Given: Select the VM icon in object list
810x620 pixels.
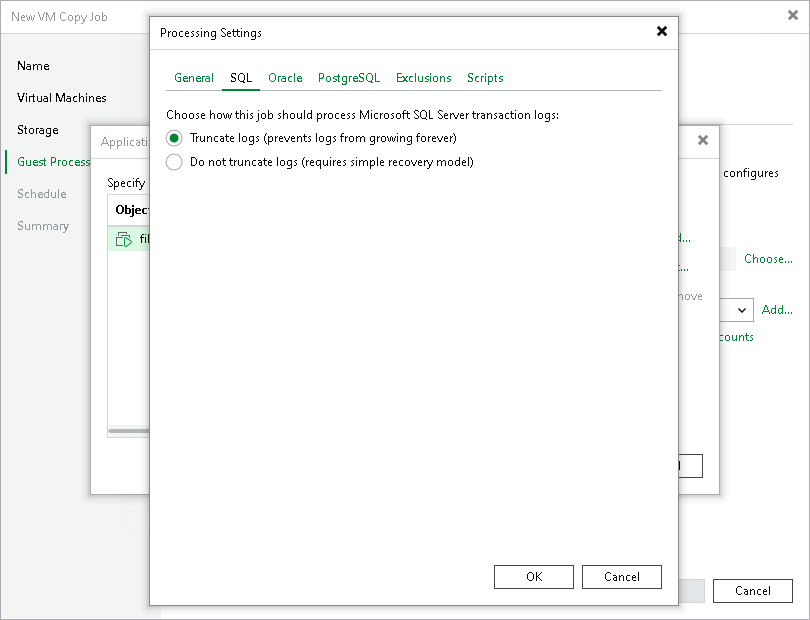Looking at the screenshot, I should 123,239.
